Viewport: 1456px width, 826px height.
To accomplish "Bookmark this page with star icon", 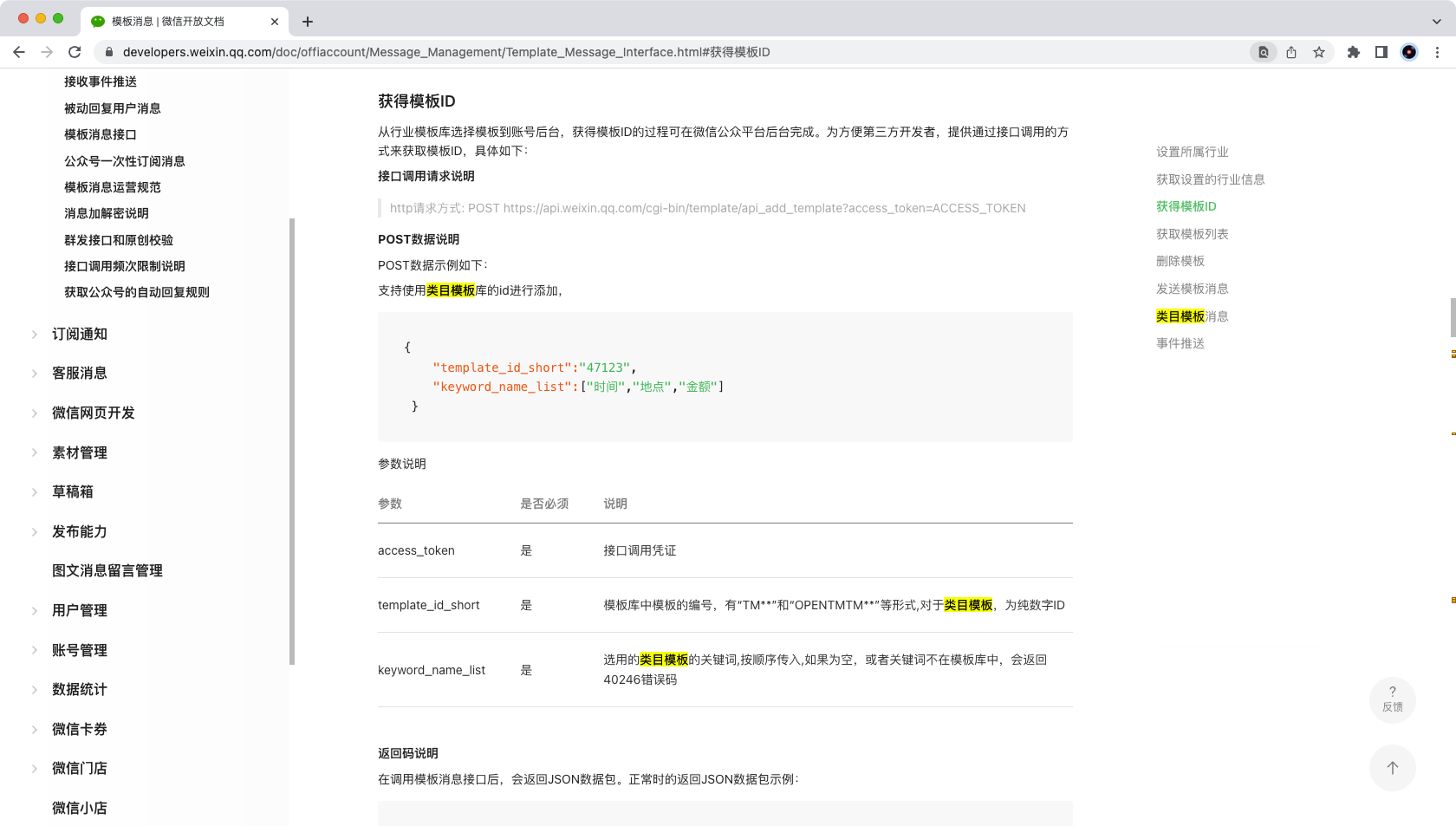I will pos(1319,52).
